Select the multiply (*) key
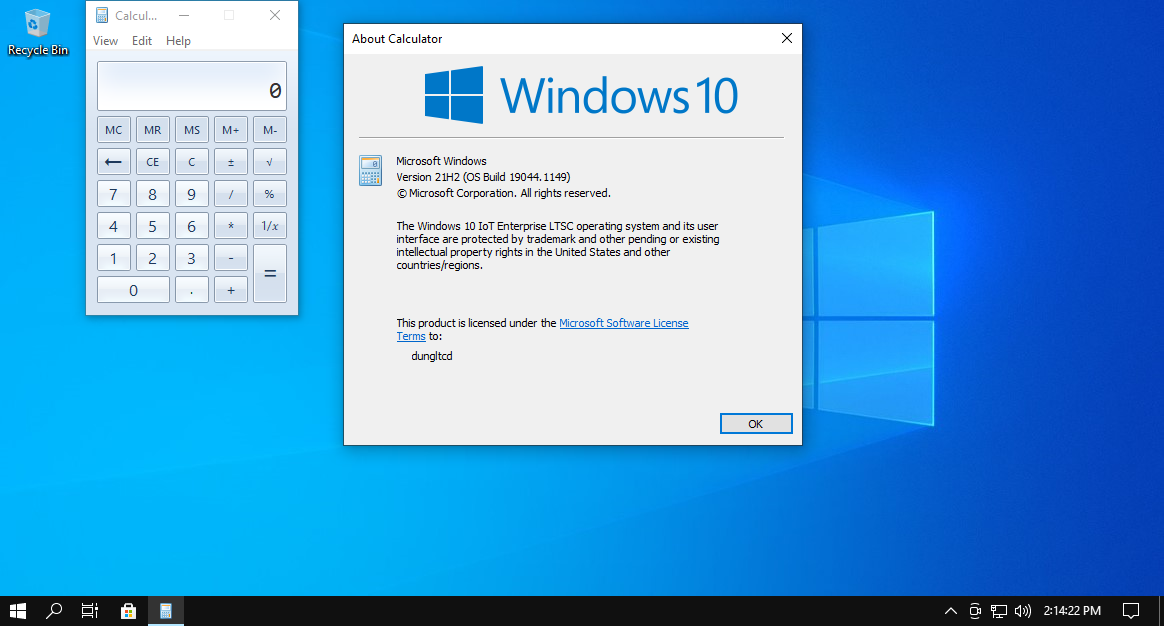1164x626 pixels. [231, 226]
